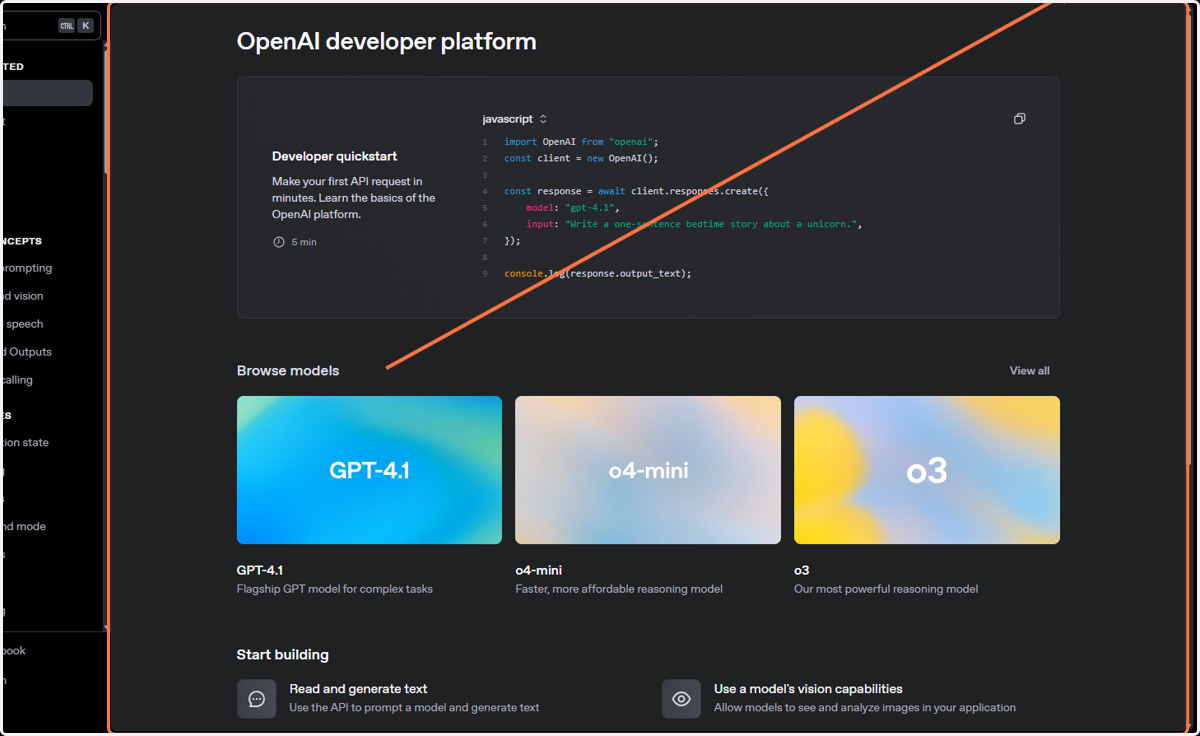Open the View all models link
Image resolution: width=1200 pixels, height=736 pixels.
[x=1029, y=371]
